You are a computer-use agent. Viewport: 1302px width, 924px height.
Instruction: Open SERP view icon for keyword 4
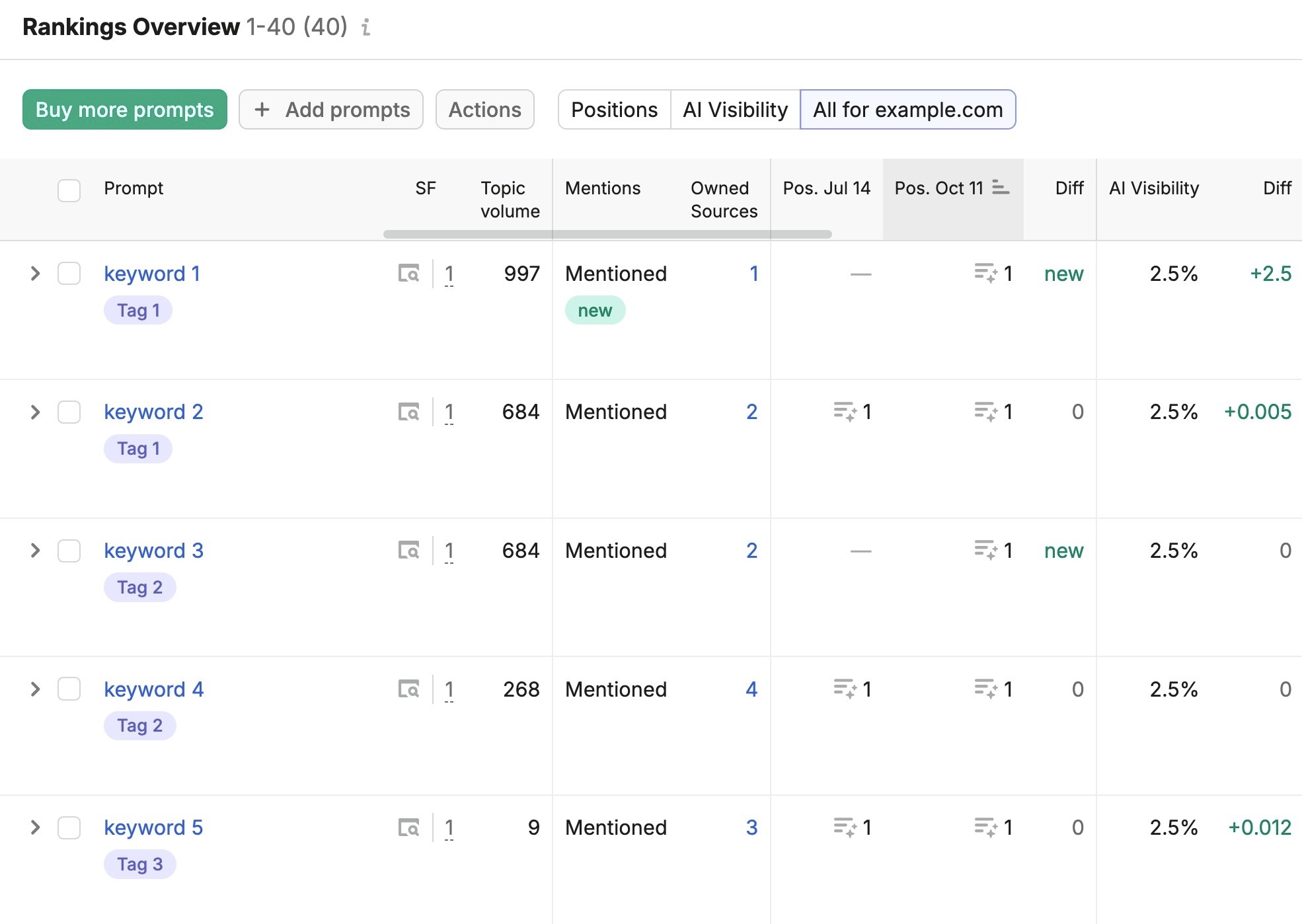[x=408, y=689]
